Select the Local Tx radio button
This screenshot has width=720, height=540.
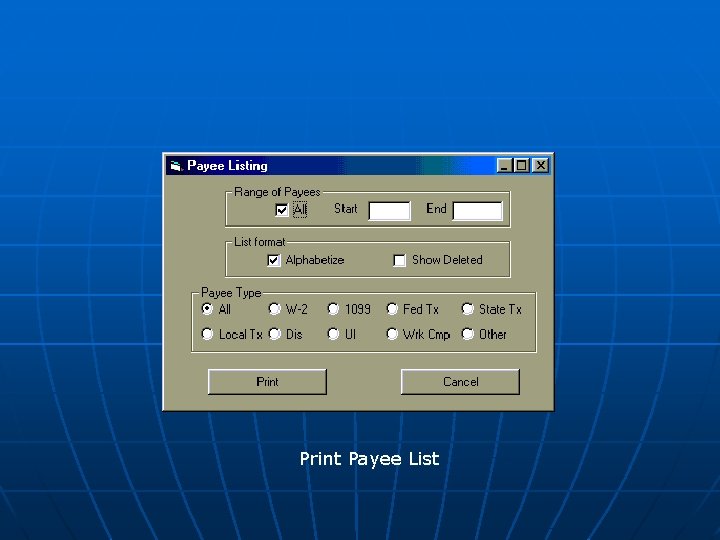[207, 334]
